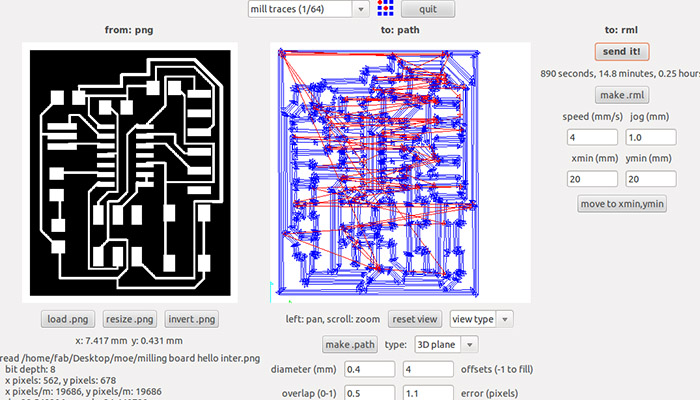Image resolution: width=700 pixels, height=400 pixels.
Task: Click the 'to: rml' heading
Action: 621,30
